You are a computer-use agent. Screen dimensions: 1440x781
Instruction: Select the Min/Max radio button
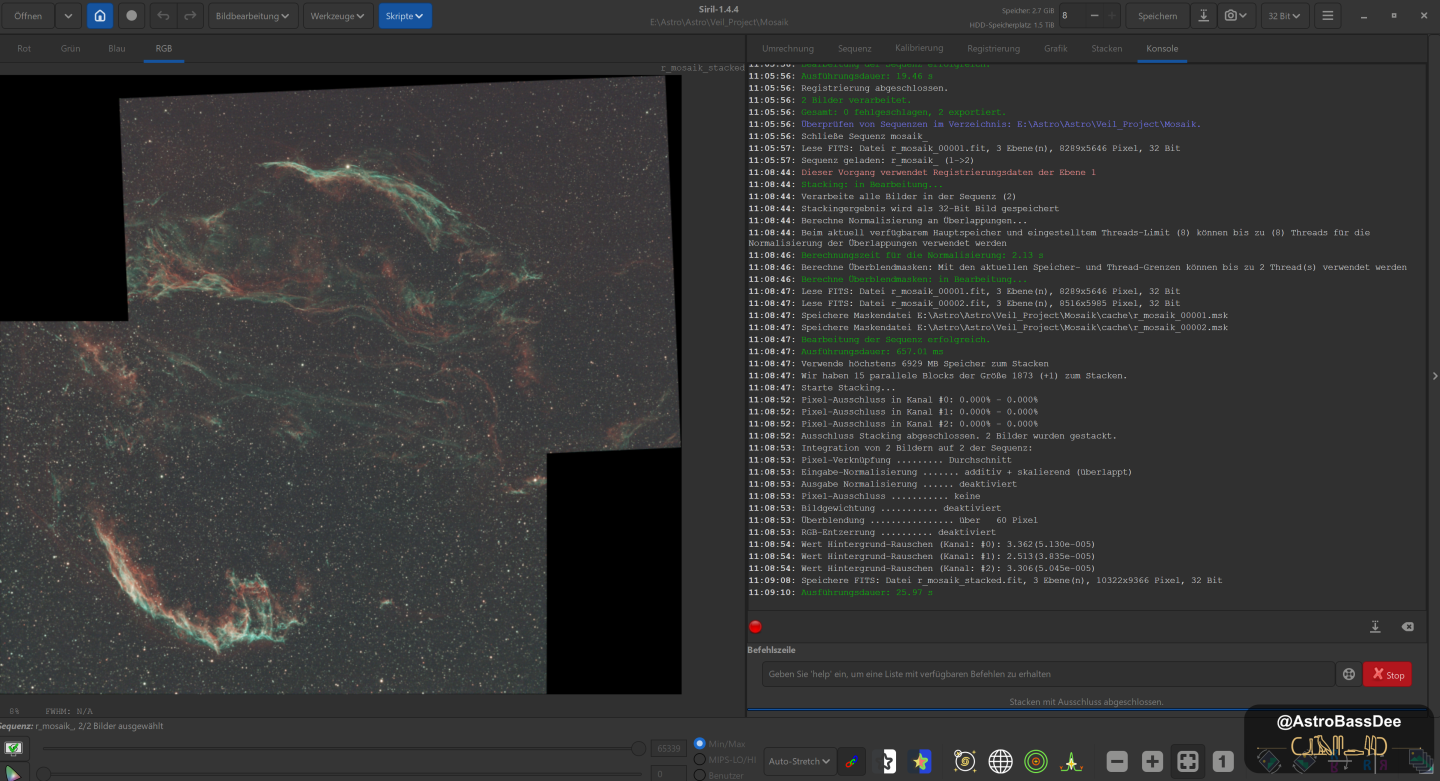[699, 744]
